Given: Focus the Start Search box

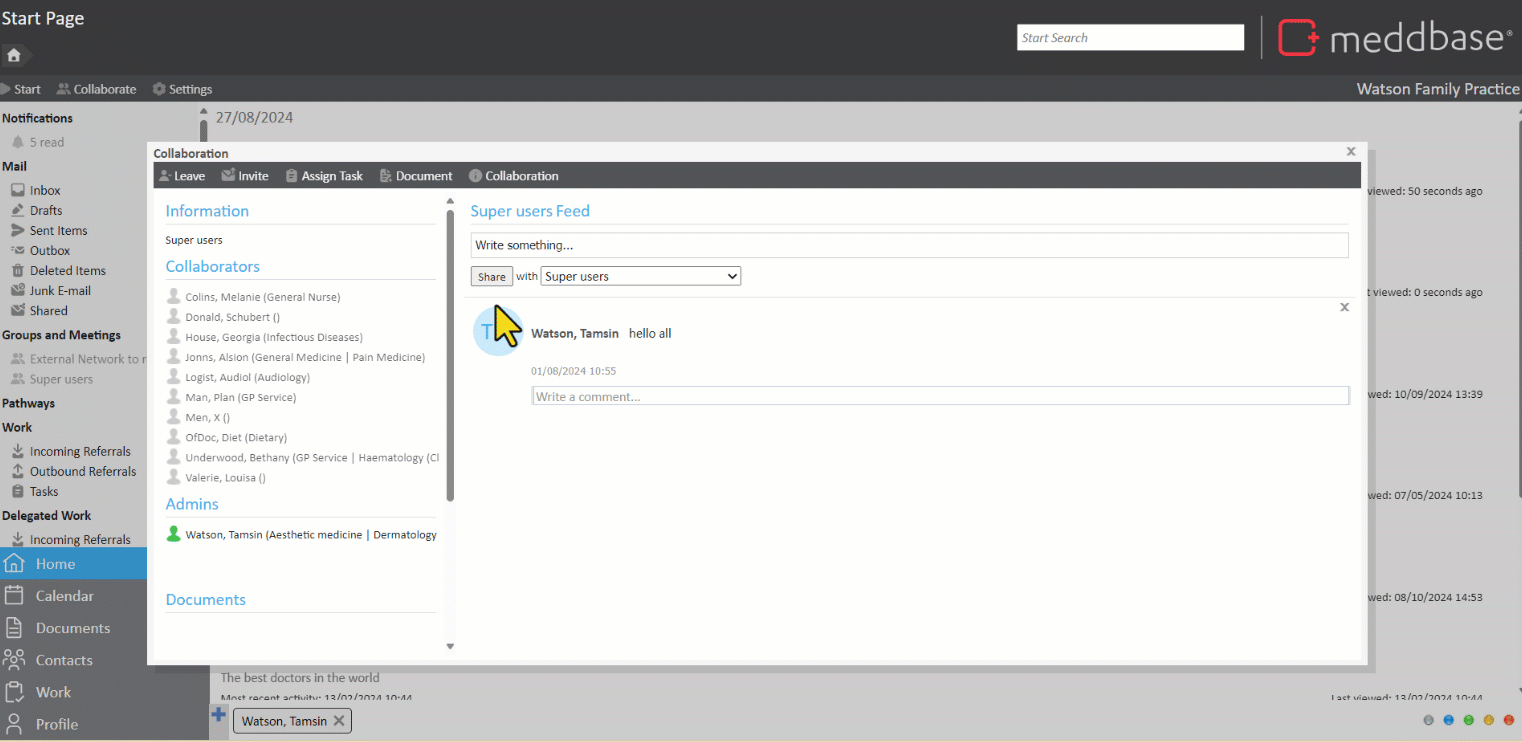Looking at the screenshot, I should click(1130, 38).
